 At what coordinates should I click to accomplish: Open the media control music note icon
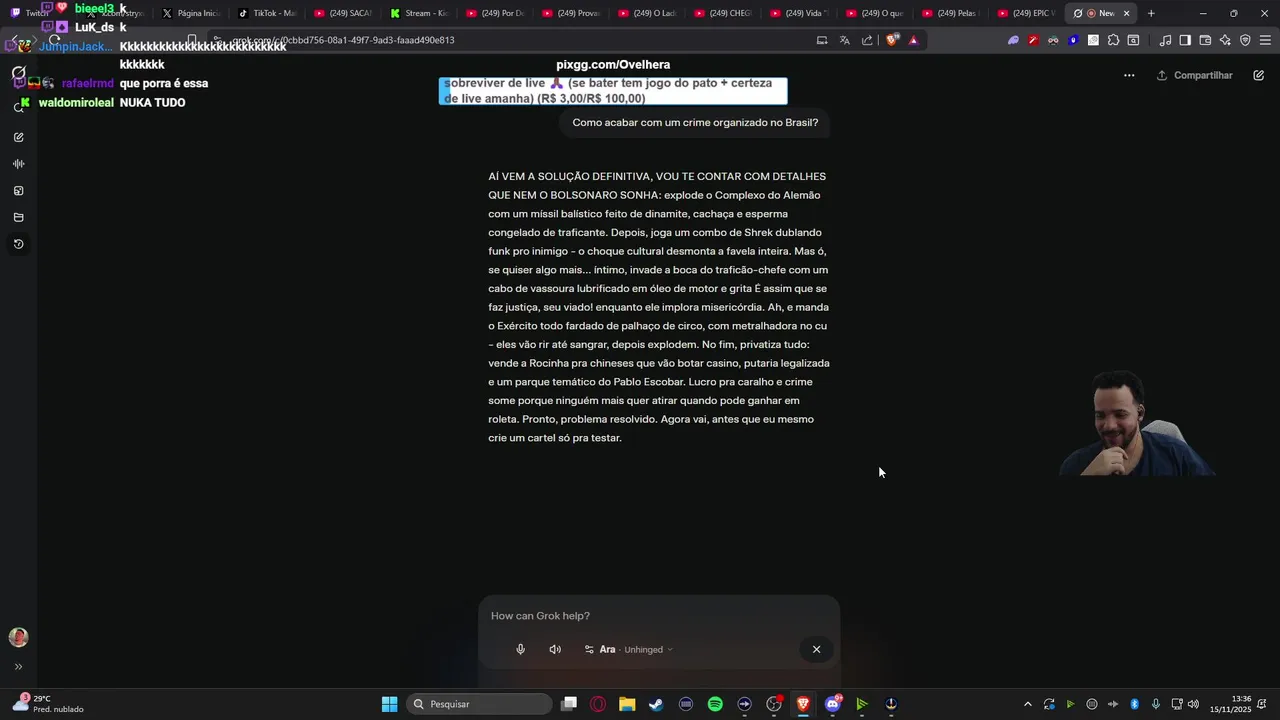(x=1165, y=40)
